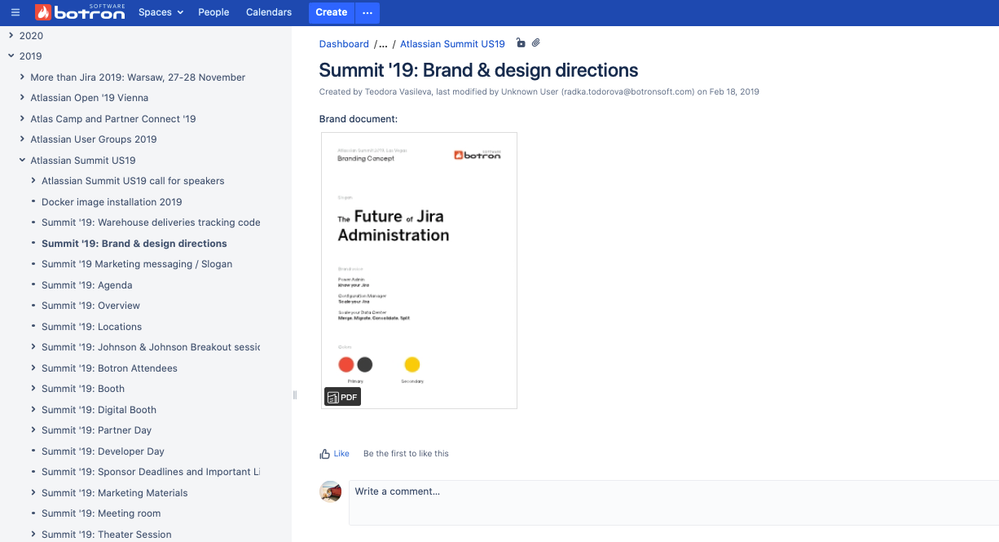Screen dimensions: 999x542
Task: Expand Summit '19: Botron Attendees node
Action: click(33, 368)
